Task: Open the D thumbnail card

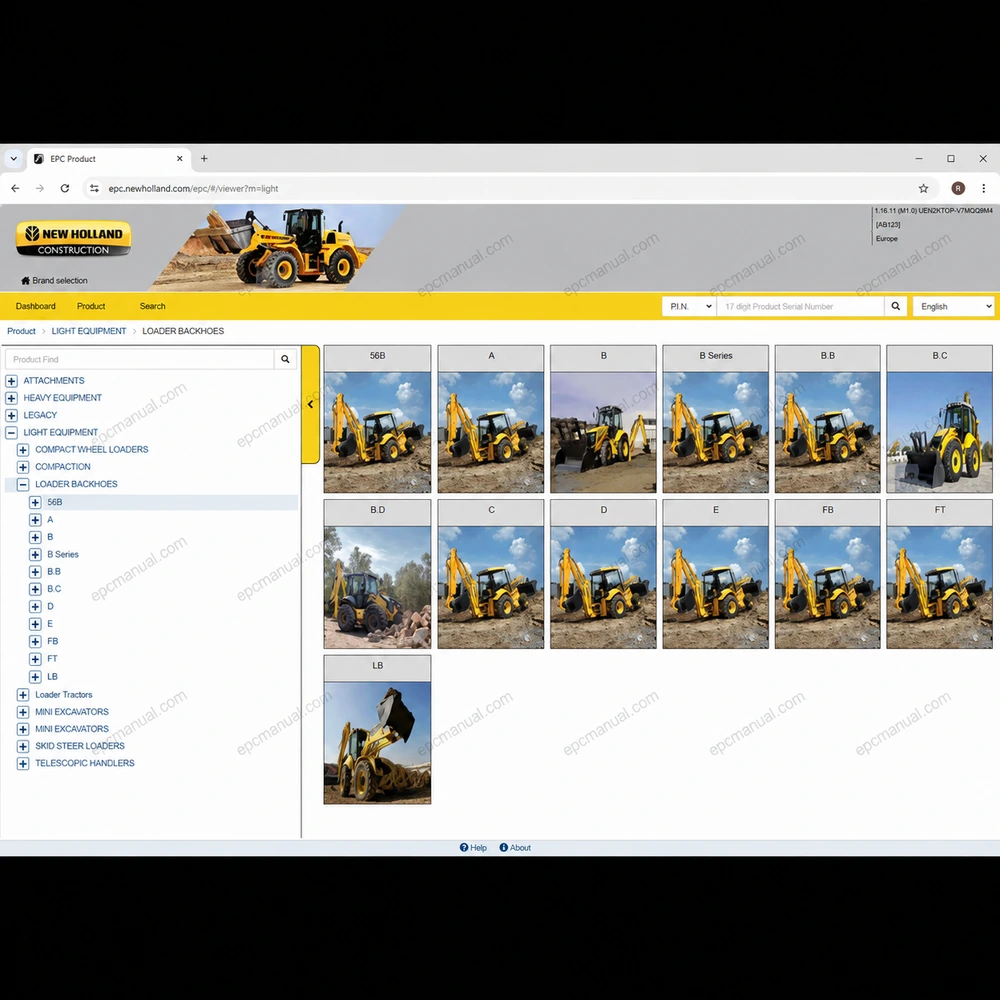Action: coord(603,574)
